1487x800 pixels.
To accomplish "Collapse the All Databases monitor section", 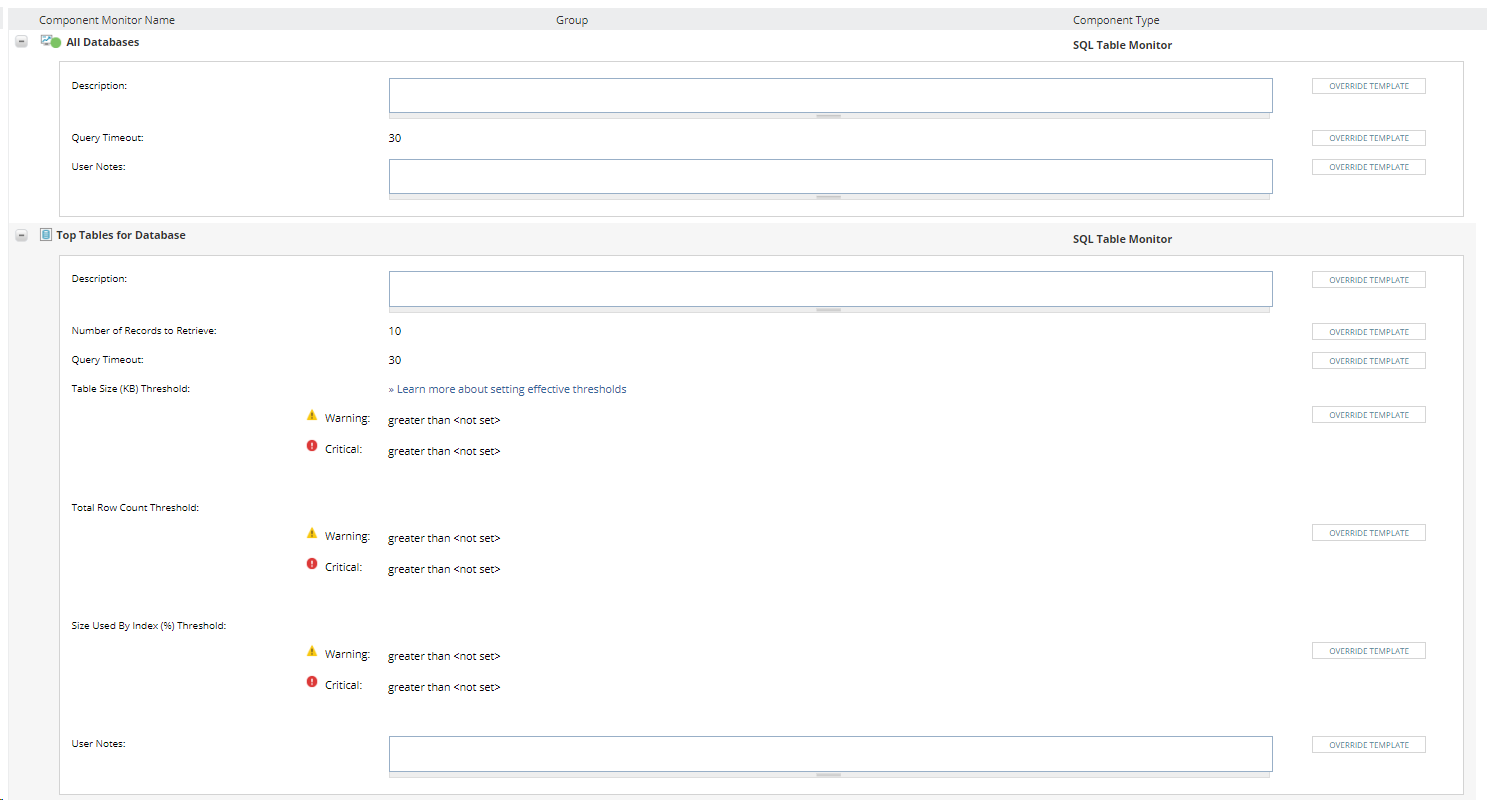I will [21, 41].
